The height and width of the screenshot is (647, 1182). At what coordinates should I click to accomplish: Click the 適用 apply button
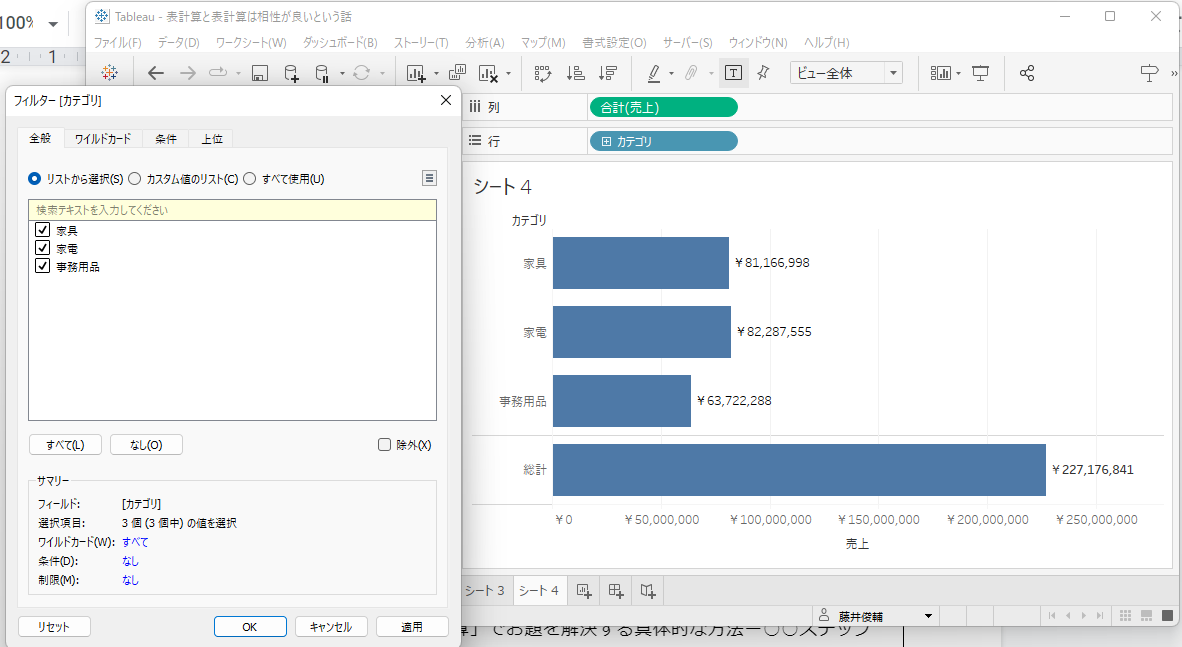(412, 627)
